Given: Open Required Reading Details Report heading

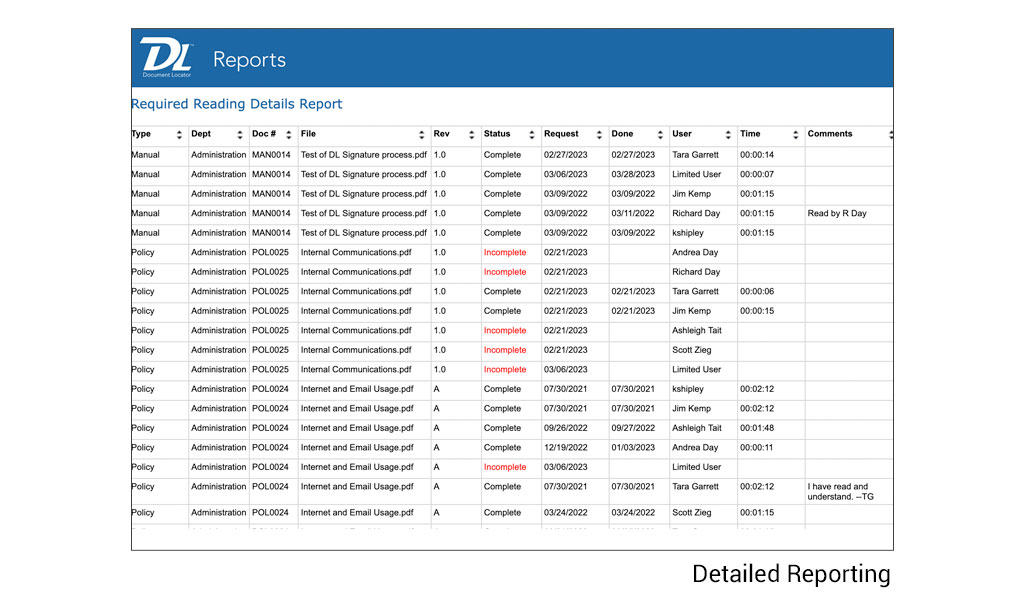Looking at the screenshot, I should pyautogui.click(x=236, y=104).
